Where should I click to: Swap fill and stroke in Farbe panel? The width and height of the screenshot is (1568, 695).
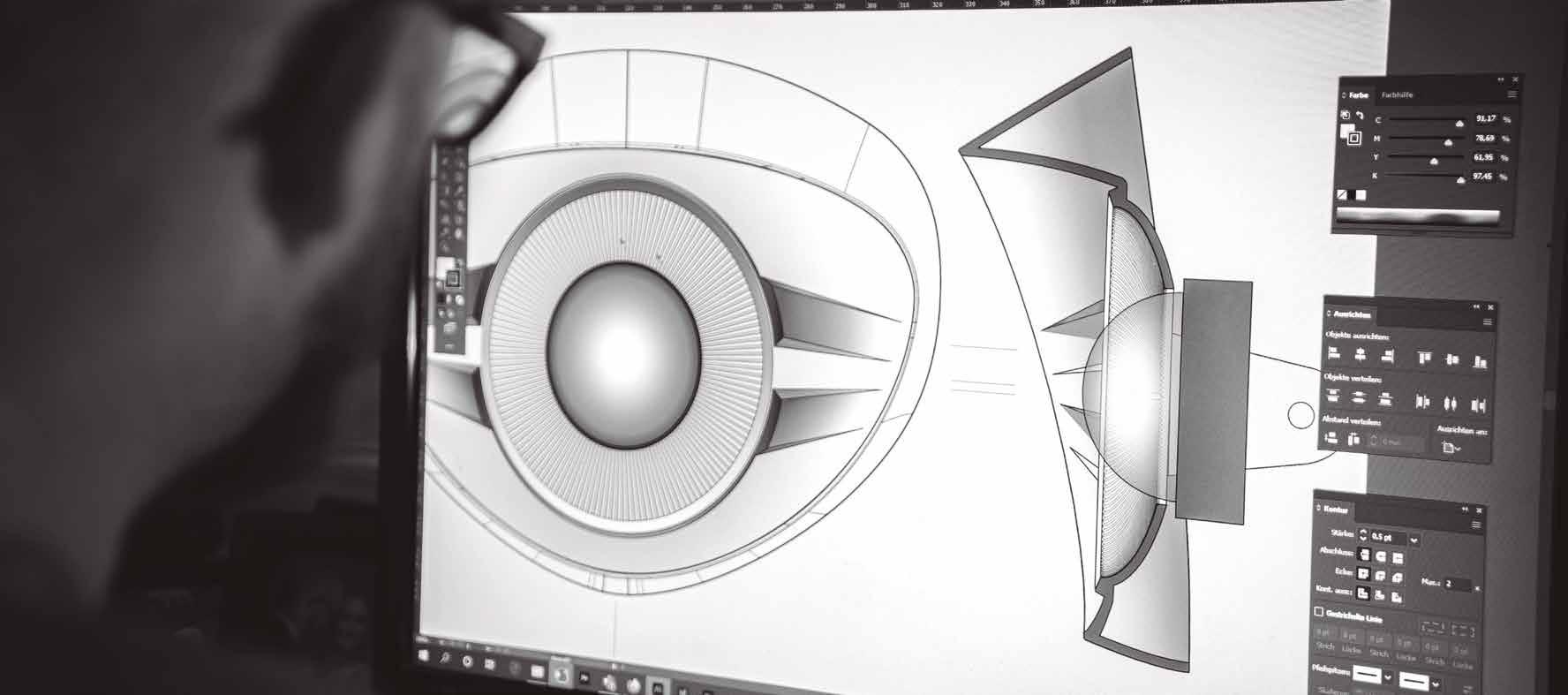1360,116
